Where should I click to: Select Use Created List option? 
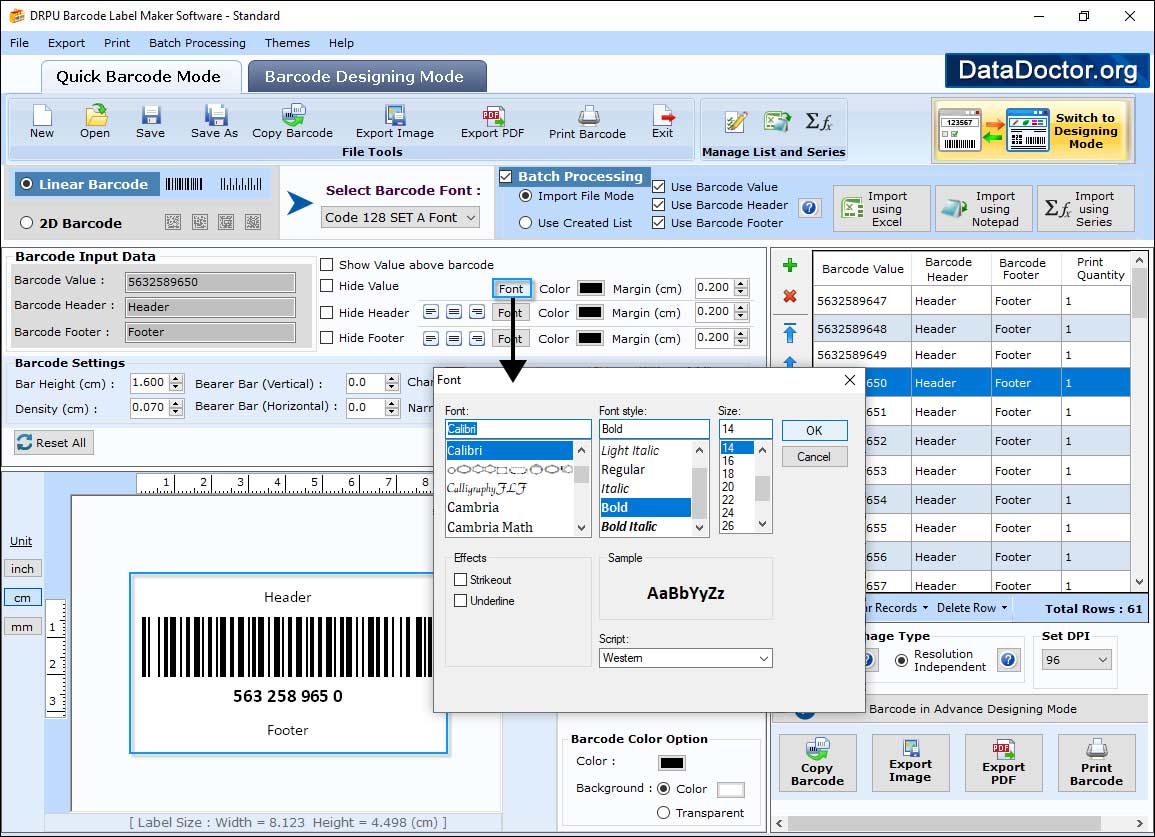525,223
